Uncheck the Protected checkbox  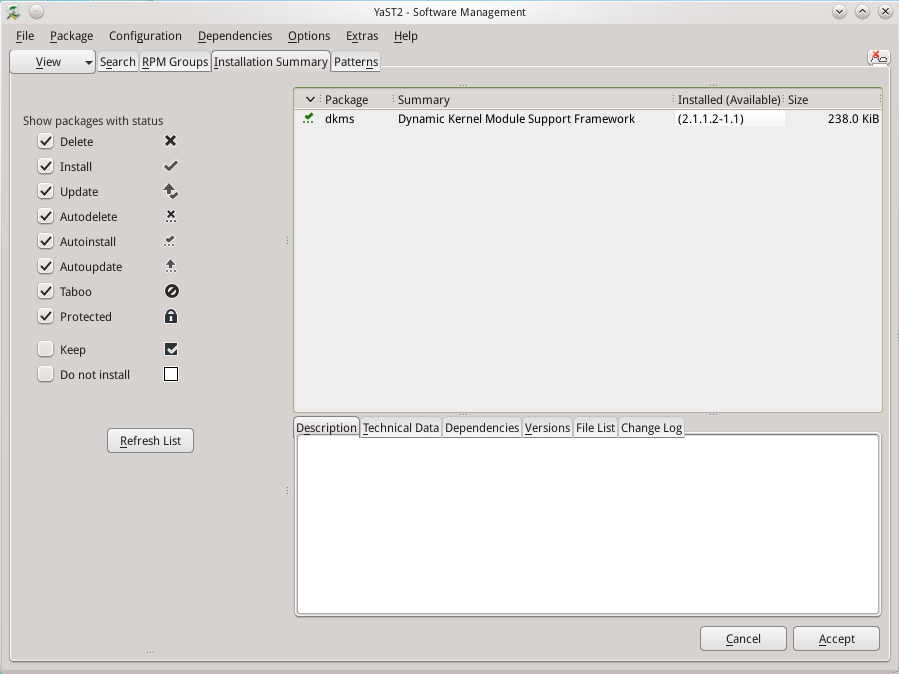[45, 316]
